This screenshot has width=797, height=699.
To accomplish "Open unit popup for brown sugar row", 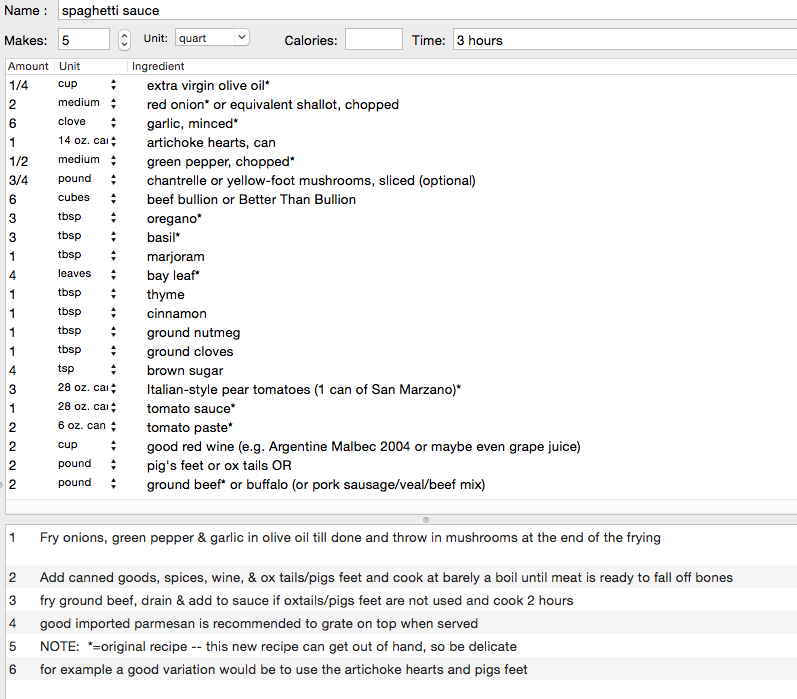I will pos(113,370).
